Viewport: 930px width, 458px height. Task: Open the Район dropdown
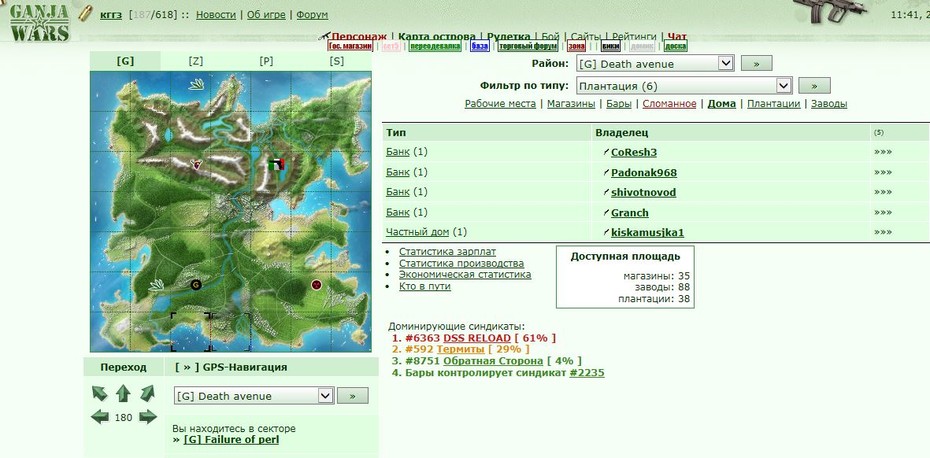coord(655,63)
